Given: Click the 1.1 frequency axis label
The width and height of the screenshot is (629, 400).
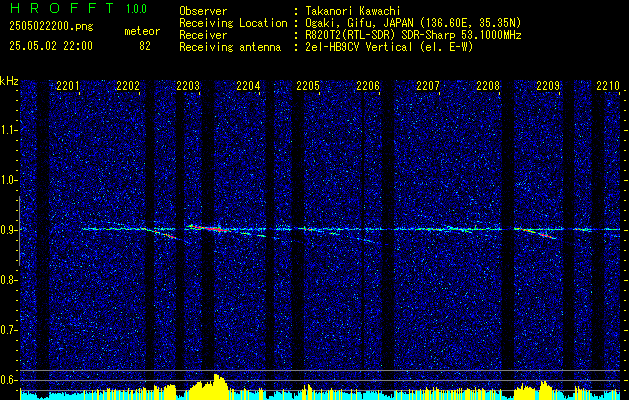Looking at the screenshot, I should 7,130.
